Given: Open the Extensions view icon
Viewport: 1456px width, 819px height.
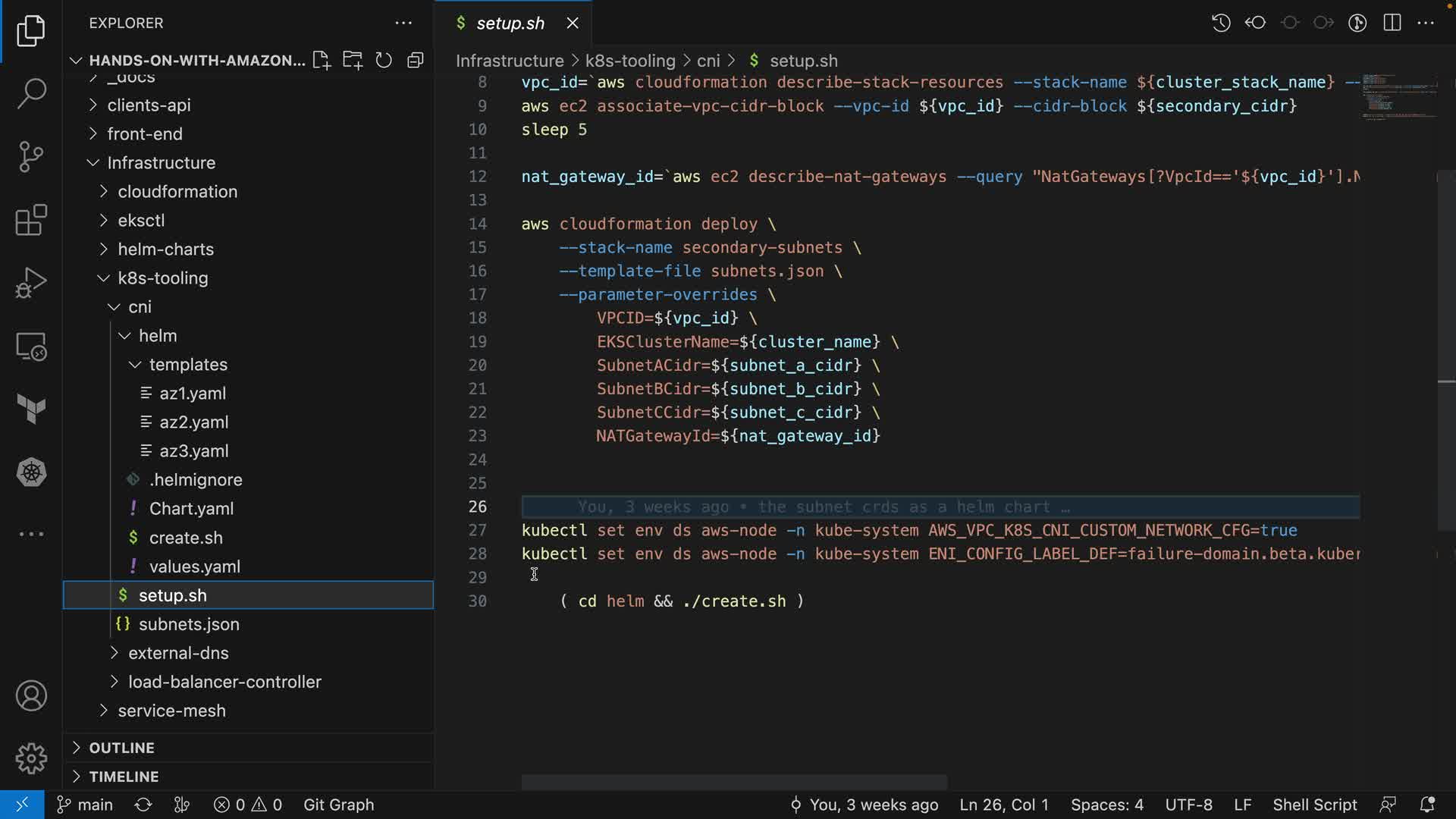Looking at the screenshot, I should (31, 221).
